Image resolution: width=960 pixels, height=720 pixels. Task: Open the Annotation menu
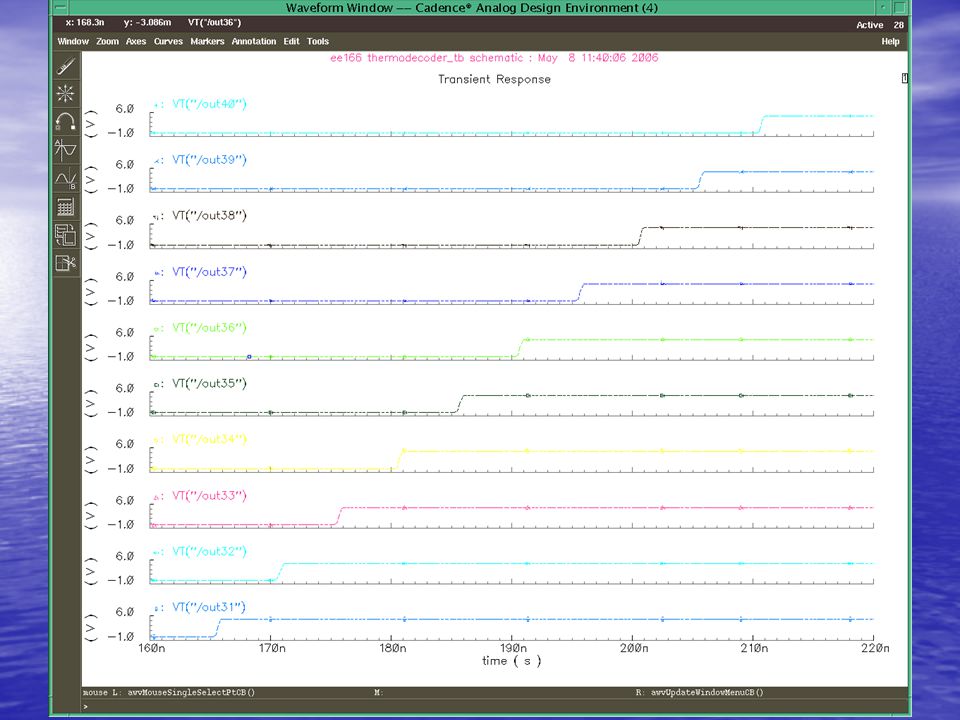tap(253, 41)
